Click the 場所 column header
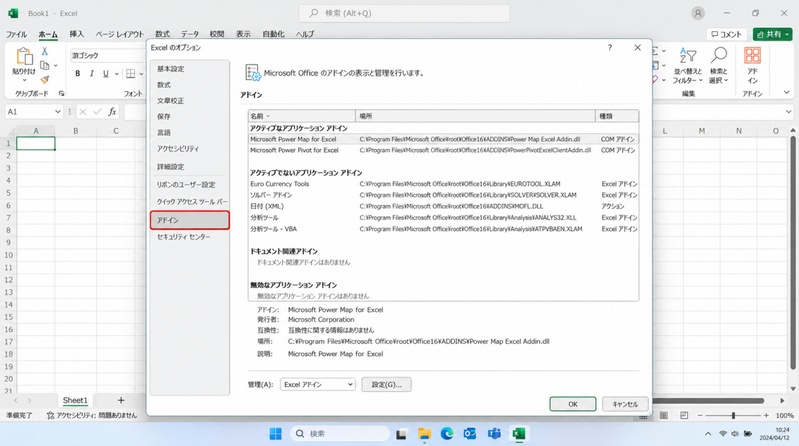Screen dimensions: 799x446 475,116
